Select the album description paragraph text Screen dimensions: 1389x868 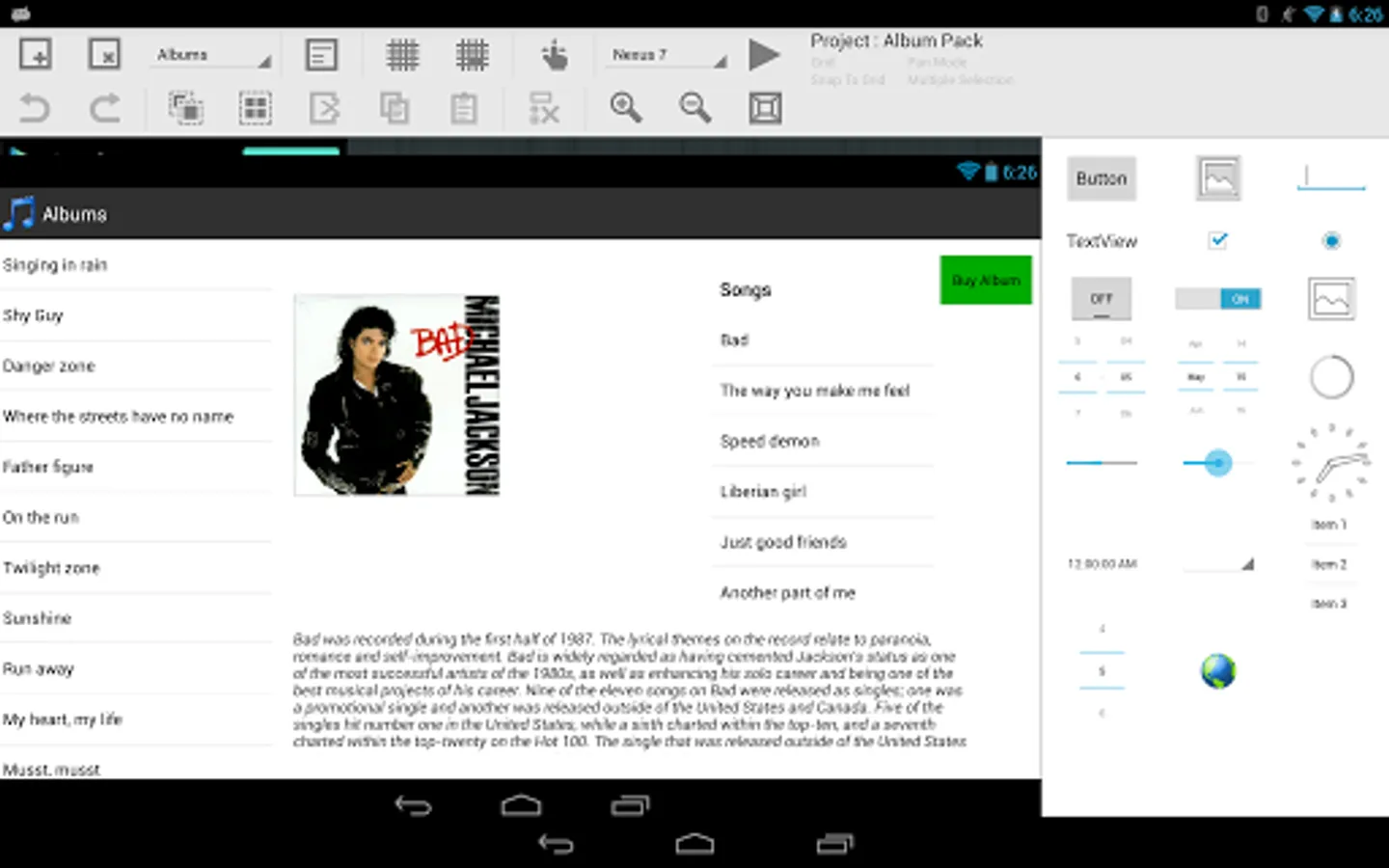click(630, 690)
